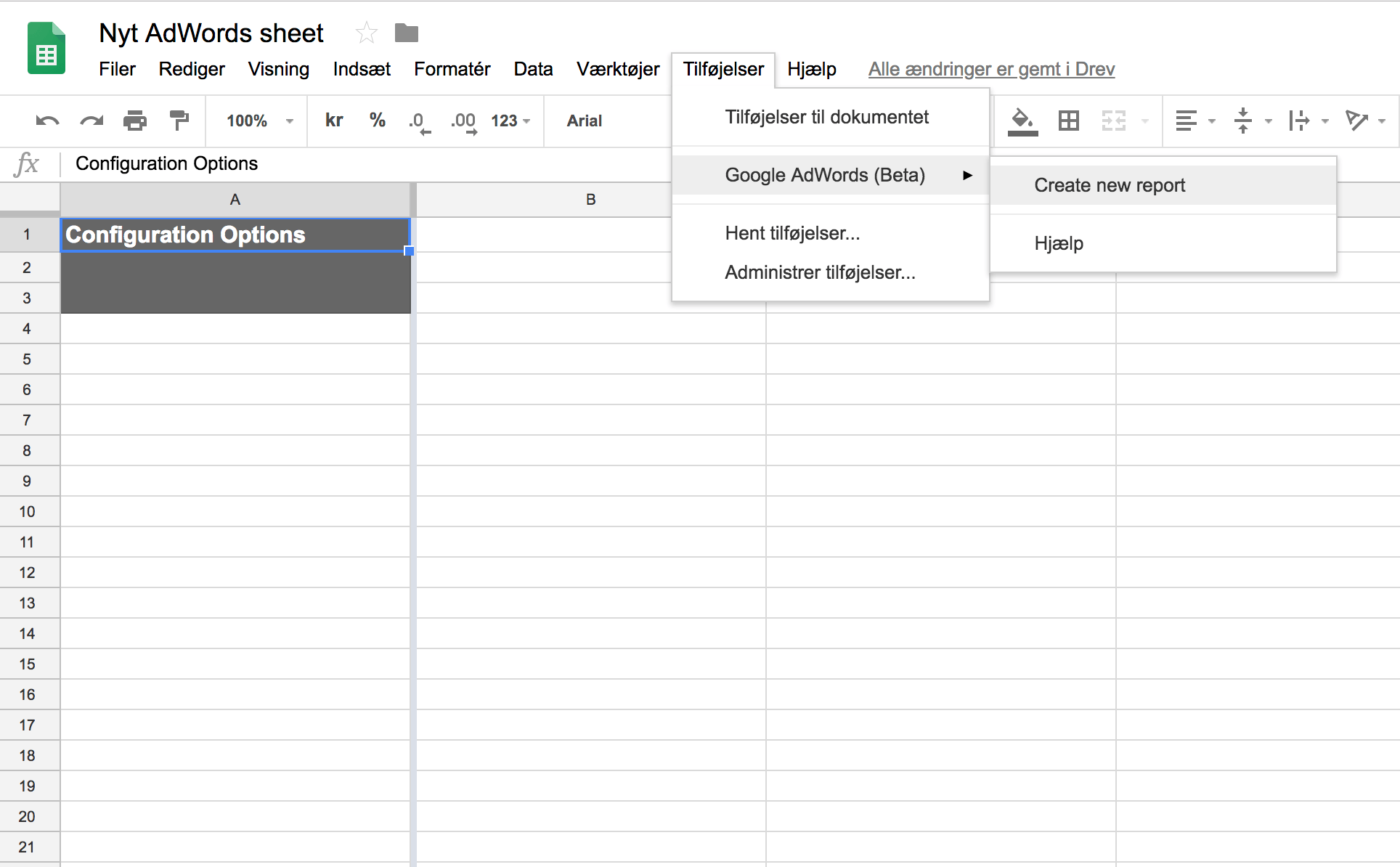Click the merge cells icon
This screenshot has height=867, width=1400.
1113,121
